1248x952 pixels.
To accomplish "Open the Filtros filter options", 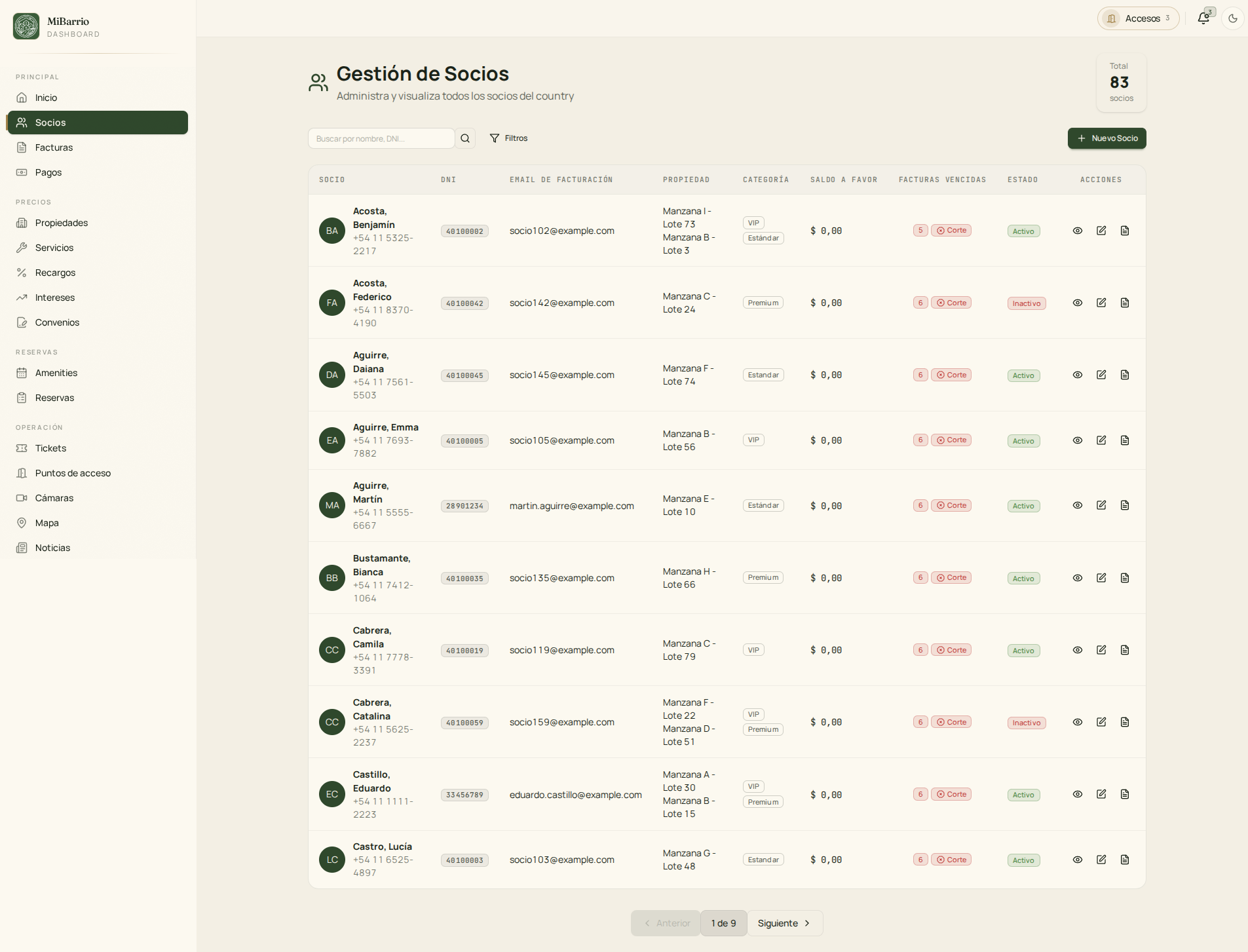I will (x=509, y=138).
